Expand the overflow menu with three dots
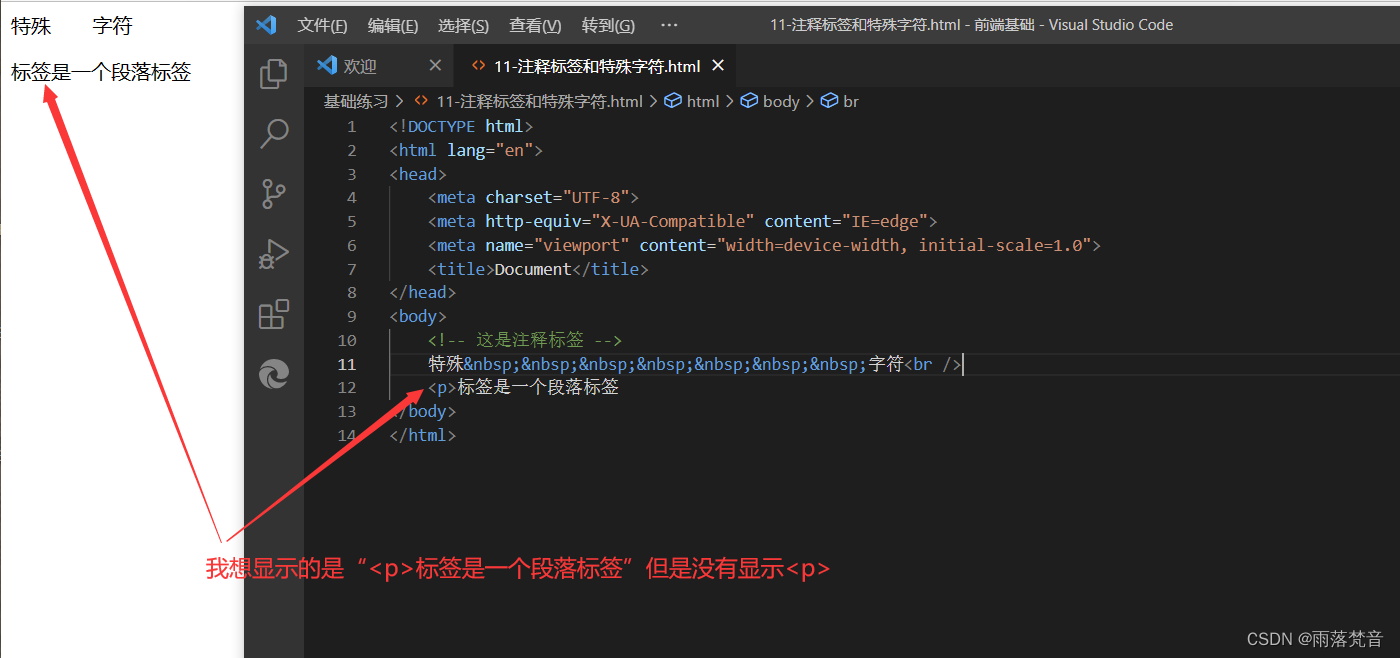 coord(669,25)
